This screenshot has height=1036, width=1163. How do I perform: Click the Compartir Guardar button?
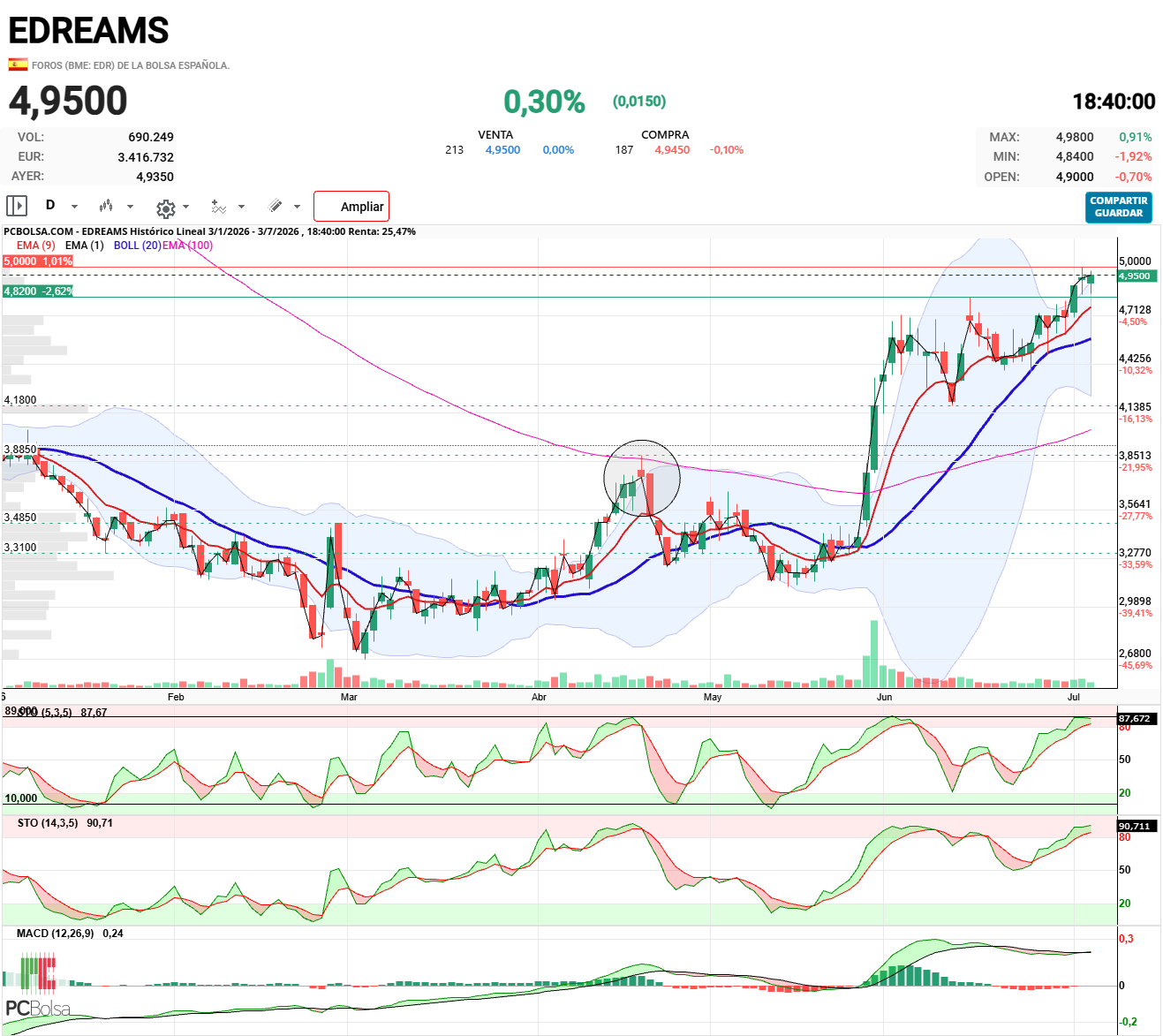[1119, 207]
